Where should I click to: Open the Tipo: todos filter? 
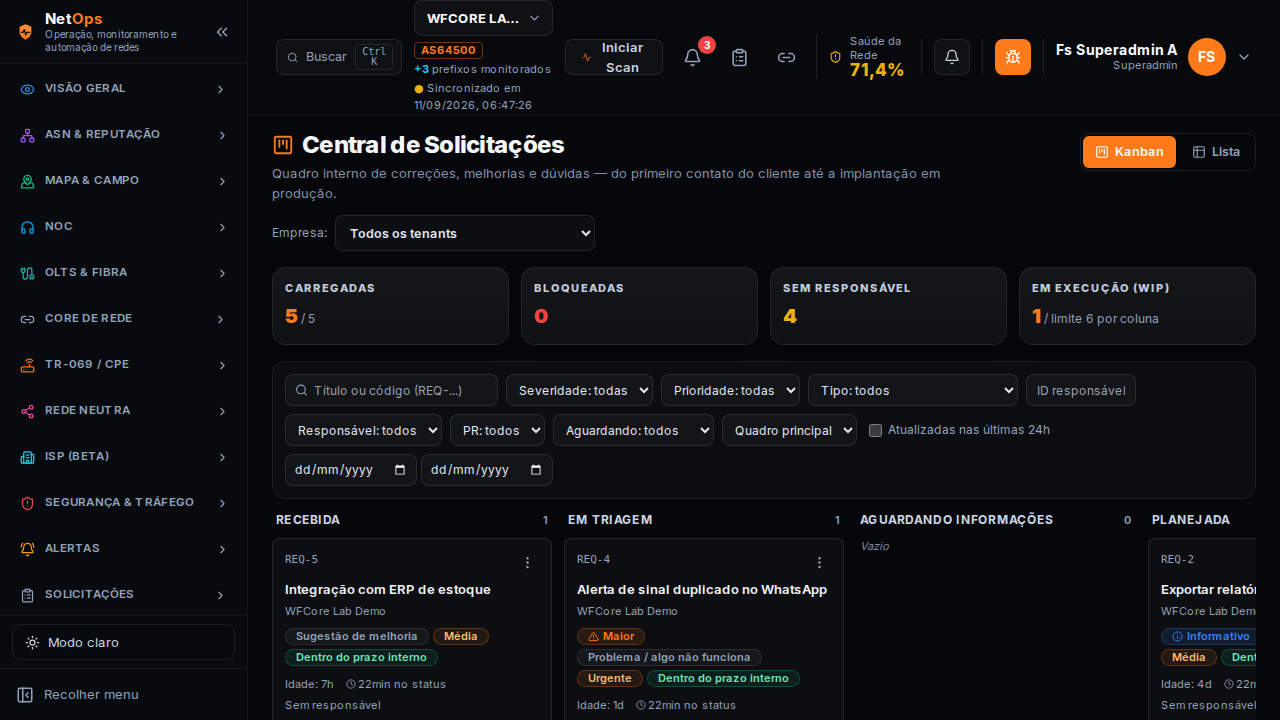[x=913, y=390]
